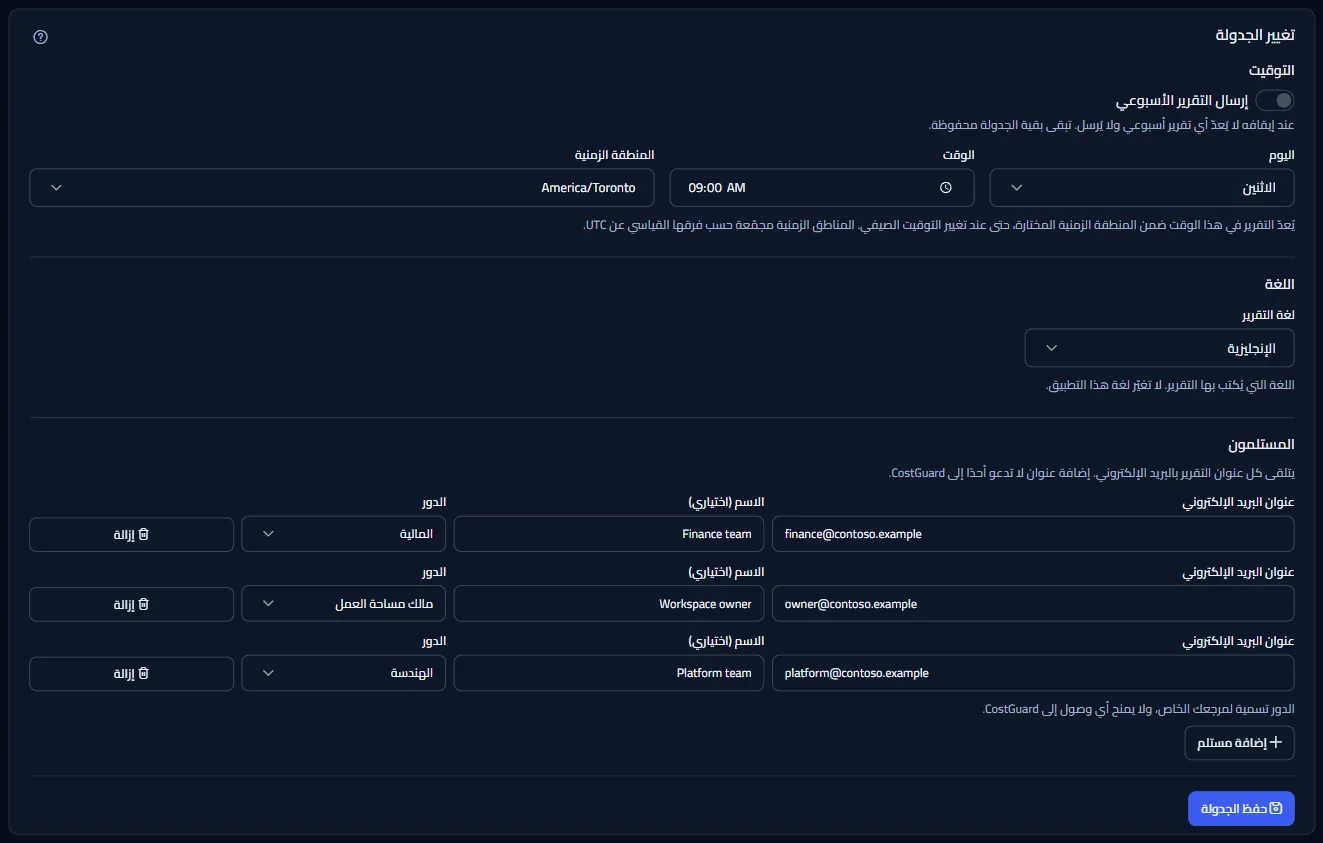Click the إزالة button for Platform team row
Viewport: 1323px width, 843px height.
pyautogui.click(x=132, y=673)
